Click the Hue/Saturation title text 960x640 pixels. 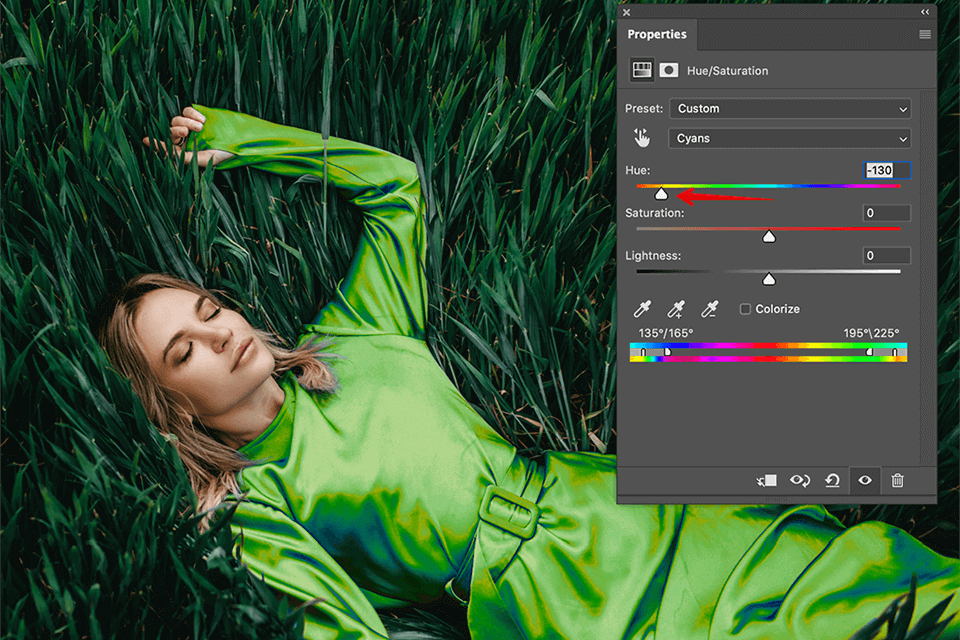pyautogui.click(x=727, y=71)
